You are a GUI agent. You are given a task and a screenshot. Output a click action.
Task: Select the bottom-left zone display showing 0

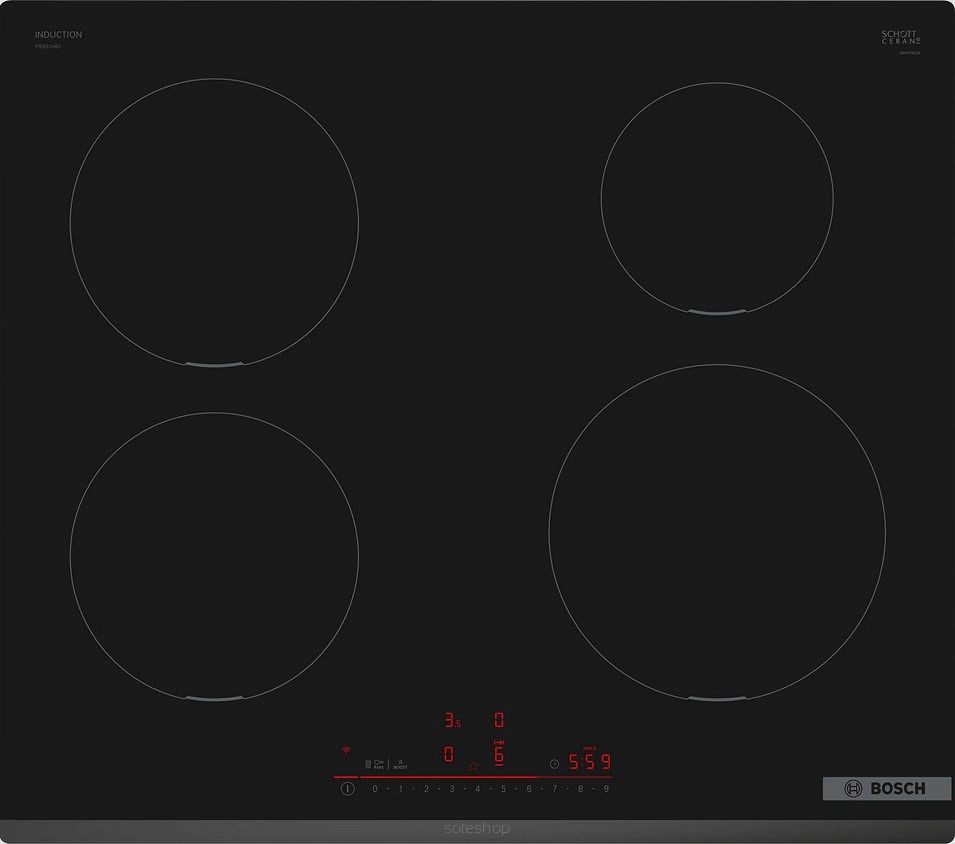point(449,755)
